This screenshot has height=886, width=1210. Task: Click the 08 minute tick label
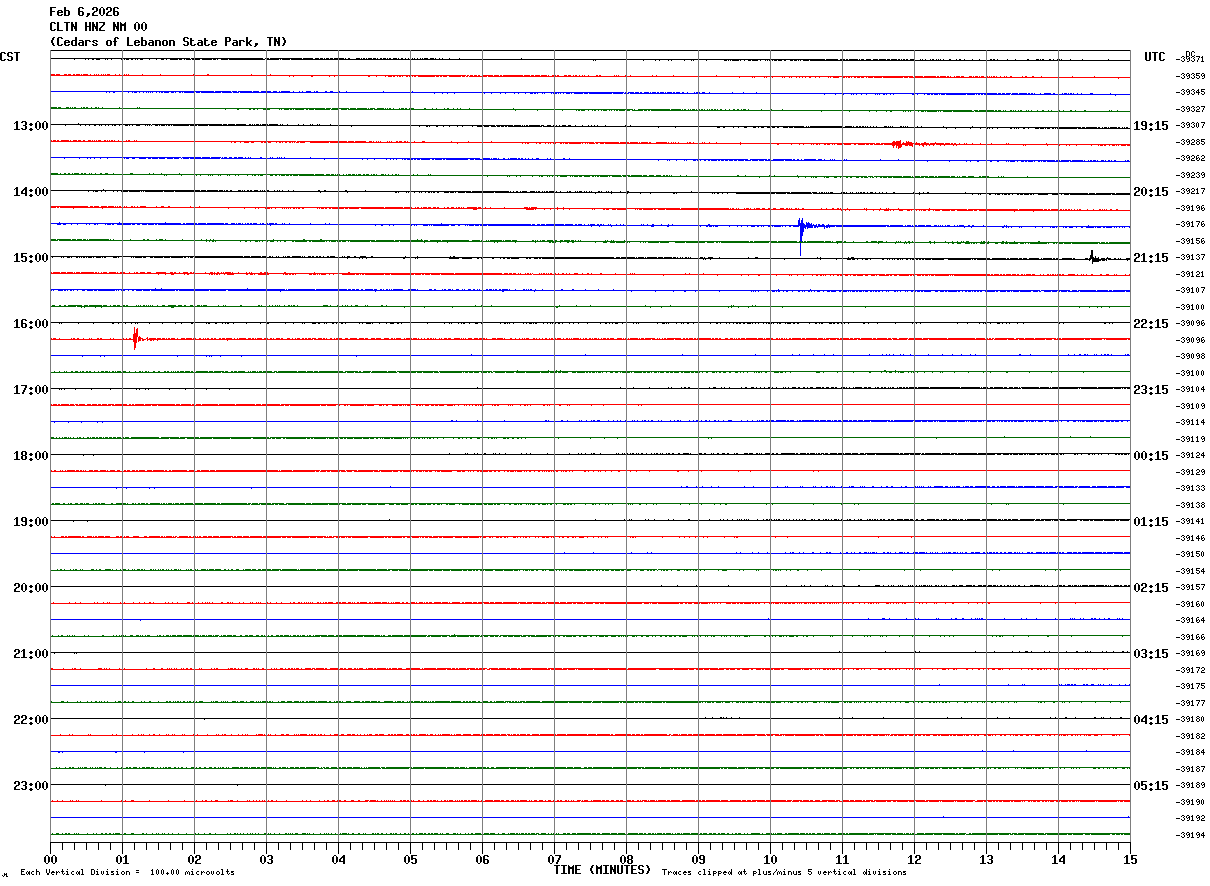tap(627, 859)
